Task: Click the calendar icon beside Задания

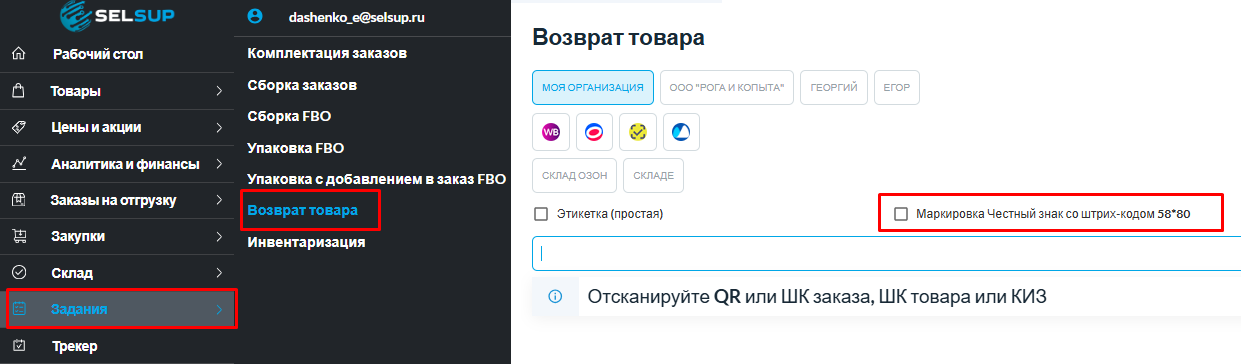Action: [x=20, y=309]
